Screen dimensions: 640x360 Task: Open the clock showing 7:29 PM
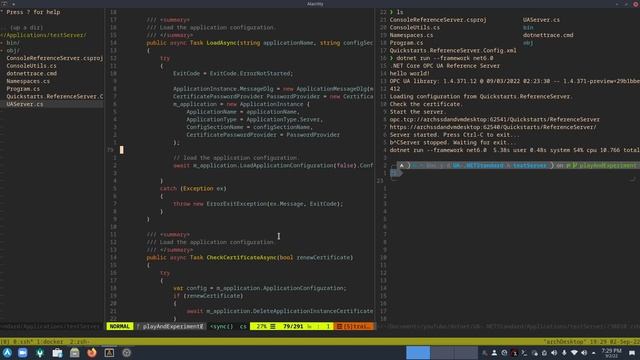pos(611,353)
